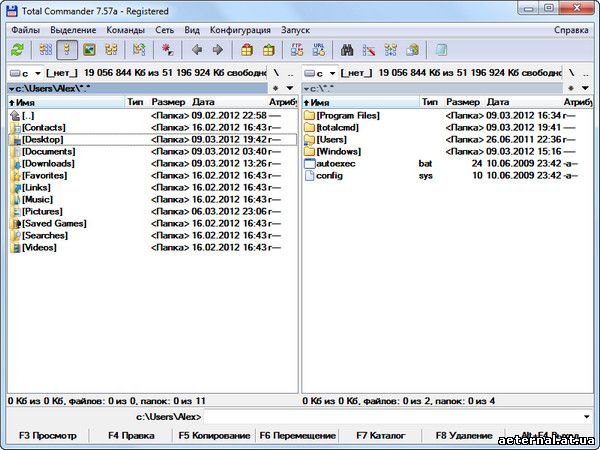Sort right panel by Размер column header

pos(463,102)
